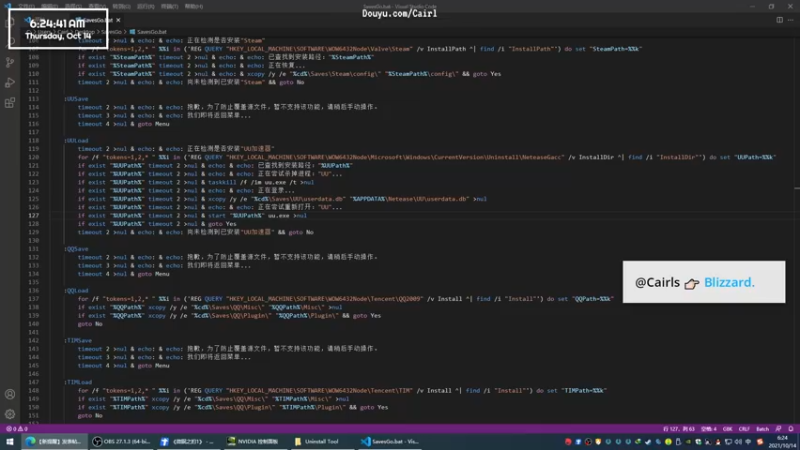Open the 查看 (View) menu
Image resolution: width=800 pixels, height=450 pixels.
(97, 6)
